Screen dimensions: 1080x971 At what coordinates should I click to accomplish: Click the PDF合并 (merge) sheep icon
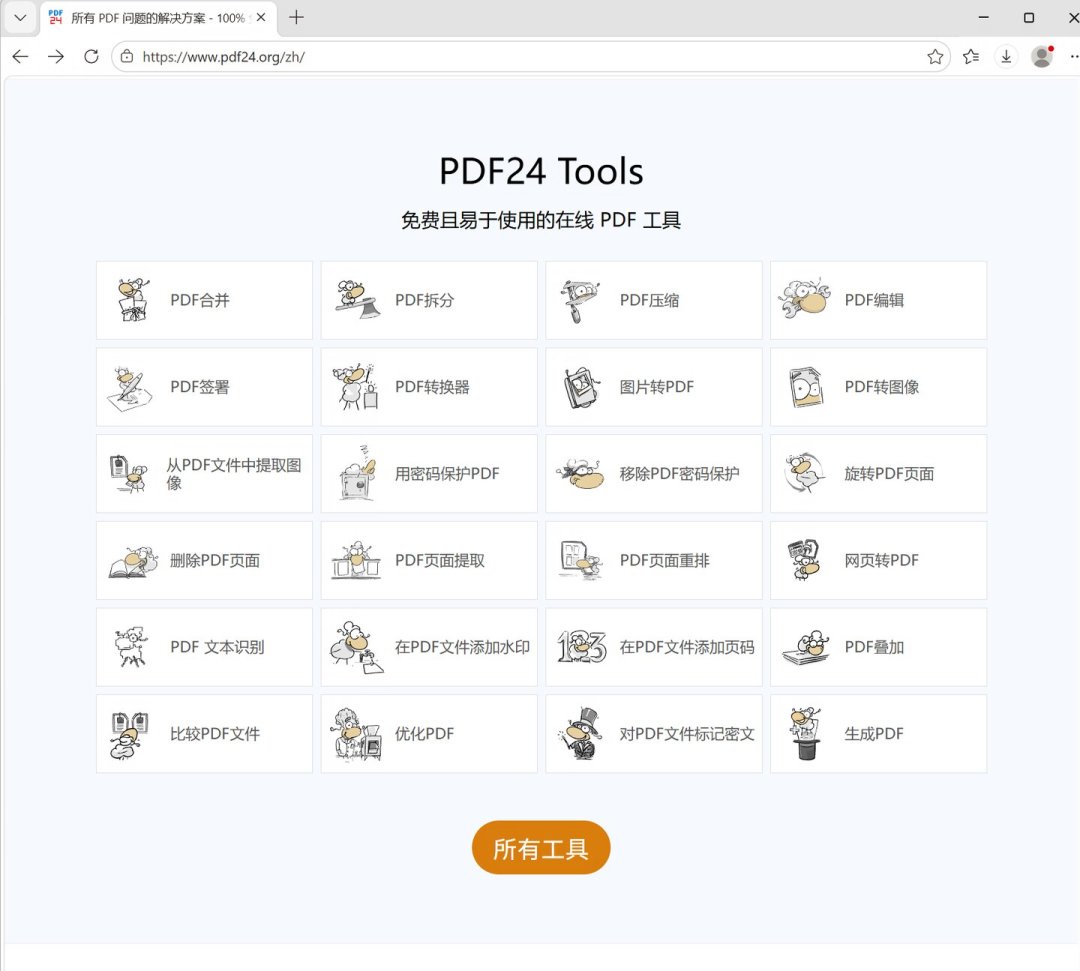coord(133,300)
